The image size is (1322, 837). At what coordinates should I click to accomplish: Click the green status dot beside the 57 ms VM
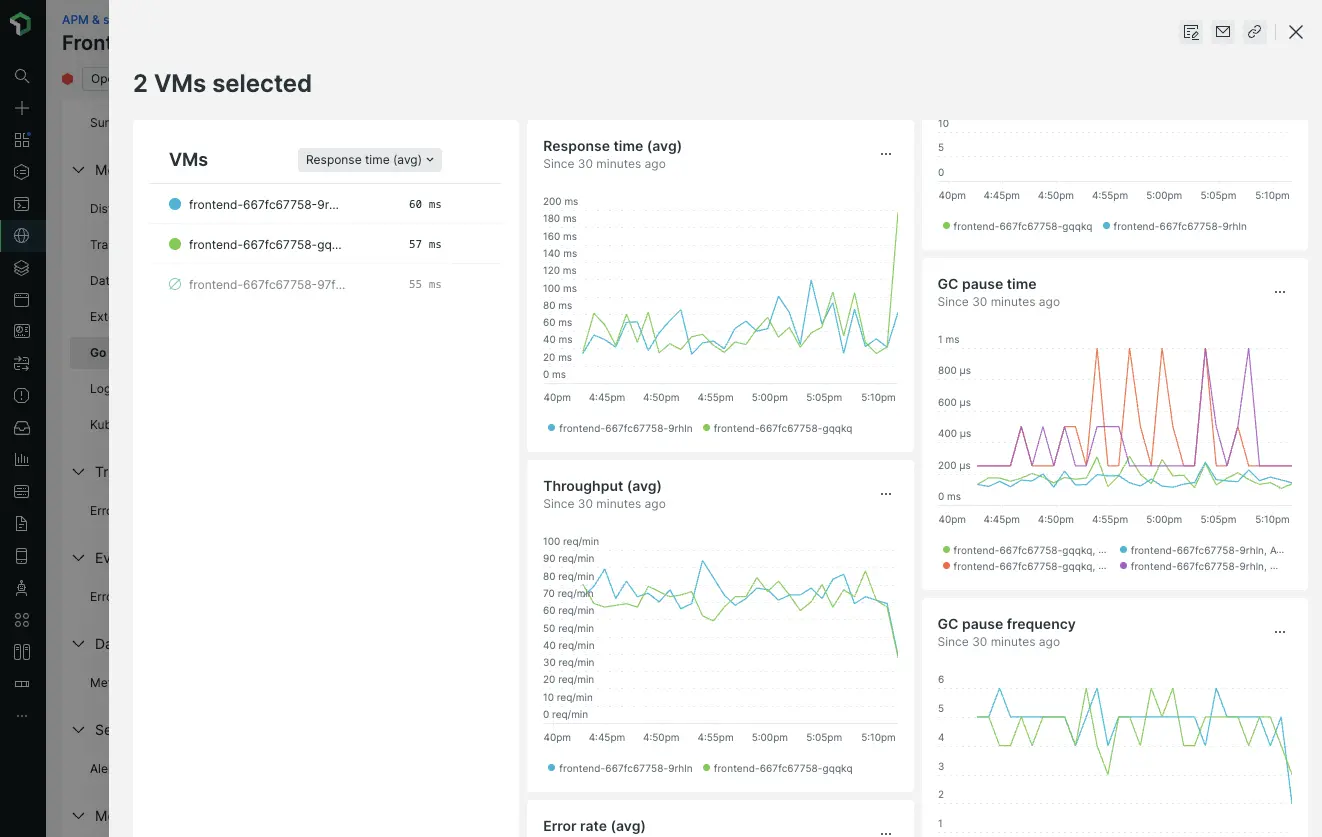(x=175, y=244)
